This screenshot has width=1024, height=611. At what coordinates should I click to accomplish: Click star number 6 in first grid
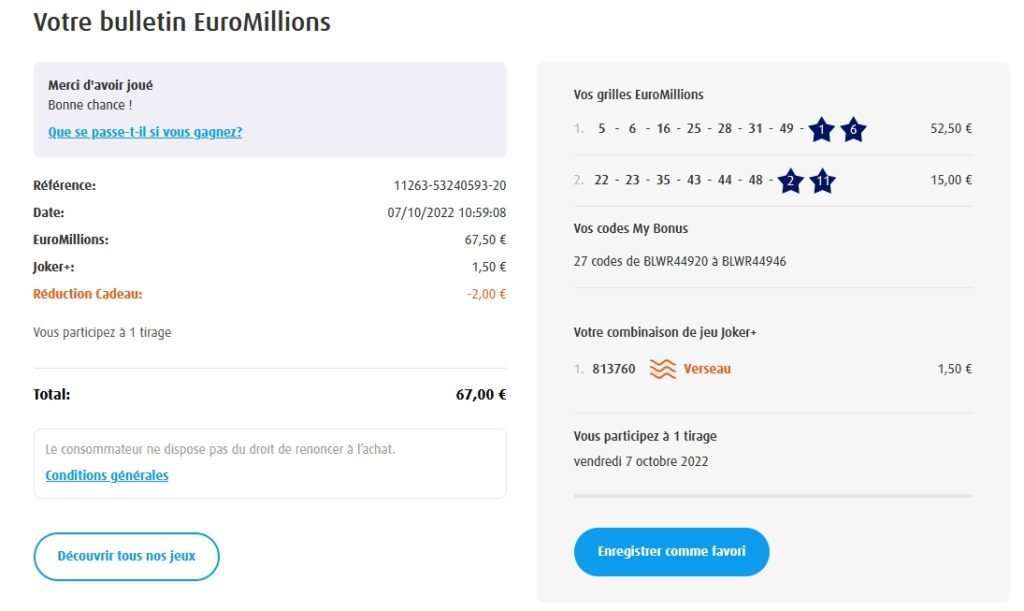point(852,129)
